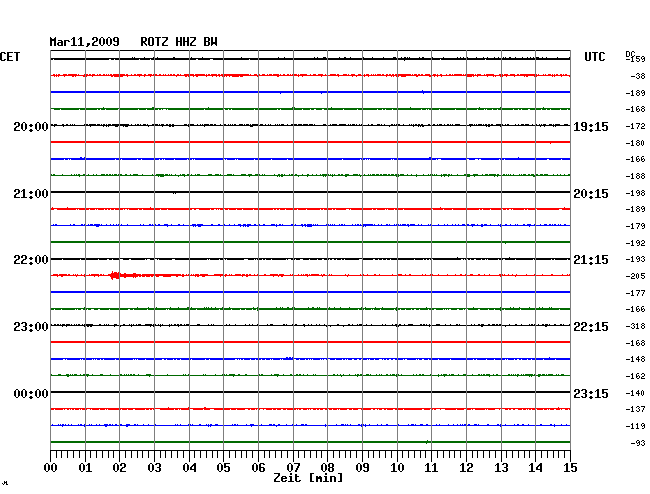This screenshot has width=650, height=494.
Task: Click the 13 minute axis label
Action: 501,468
